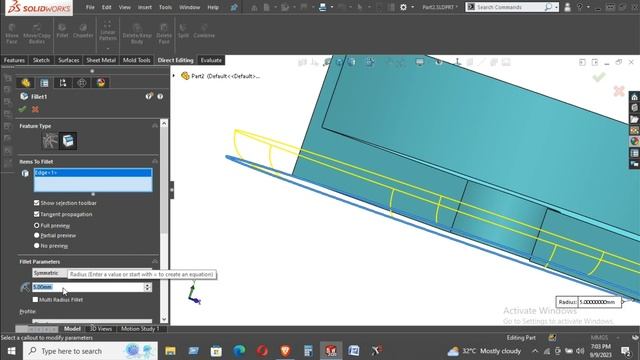Click the Print icon in title toolbar
Image resolution: width=640 pixels, height=360 pixels.
(x=322, y=7)
